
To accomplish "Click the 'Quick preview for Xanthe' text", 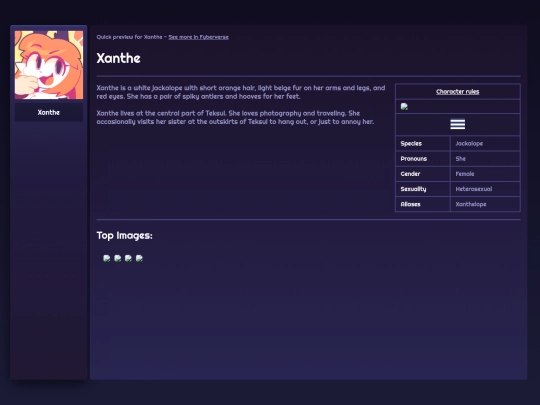I will tap(129, 37).
